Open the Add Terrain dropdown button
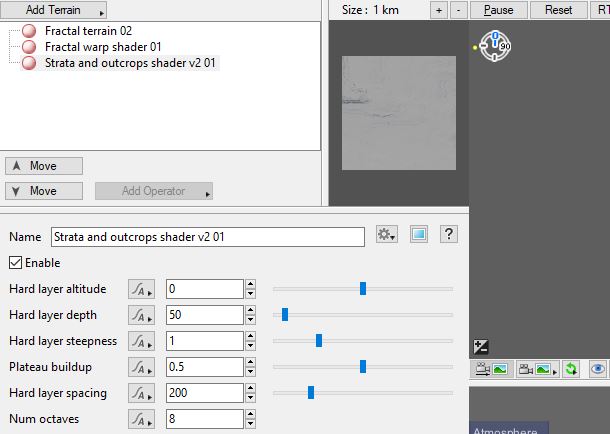 click(x=53, y=9)
